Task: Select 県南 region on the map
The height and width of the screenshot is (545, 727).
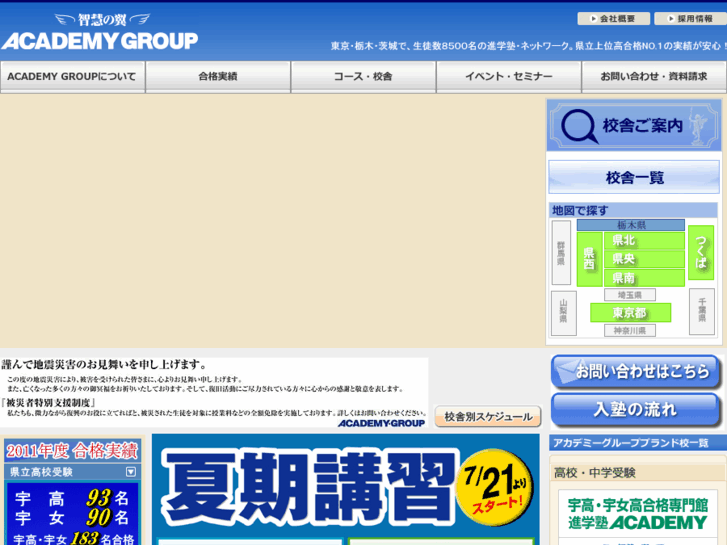Action: [x=644, y=277]
